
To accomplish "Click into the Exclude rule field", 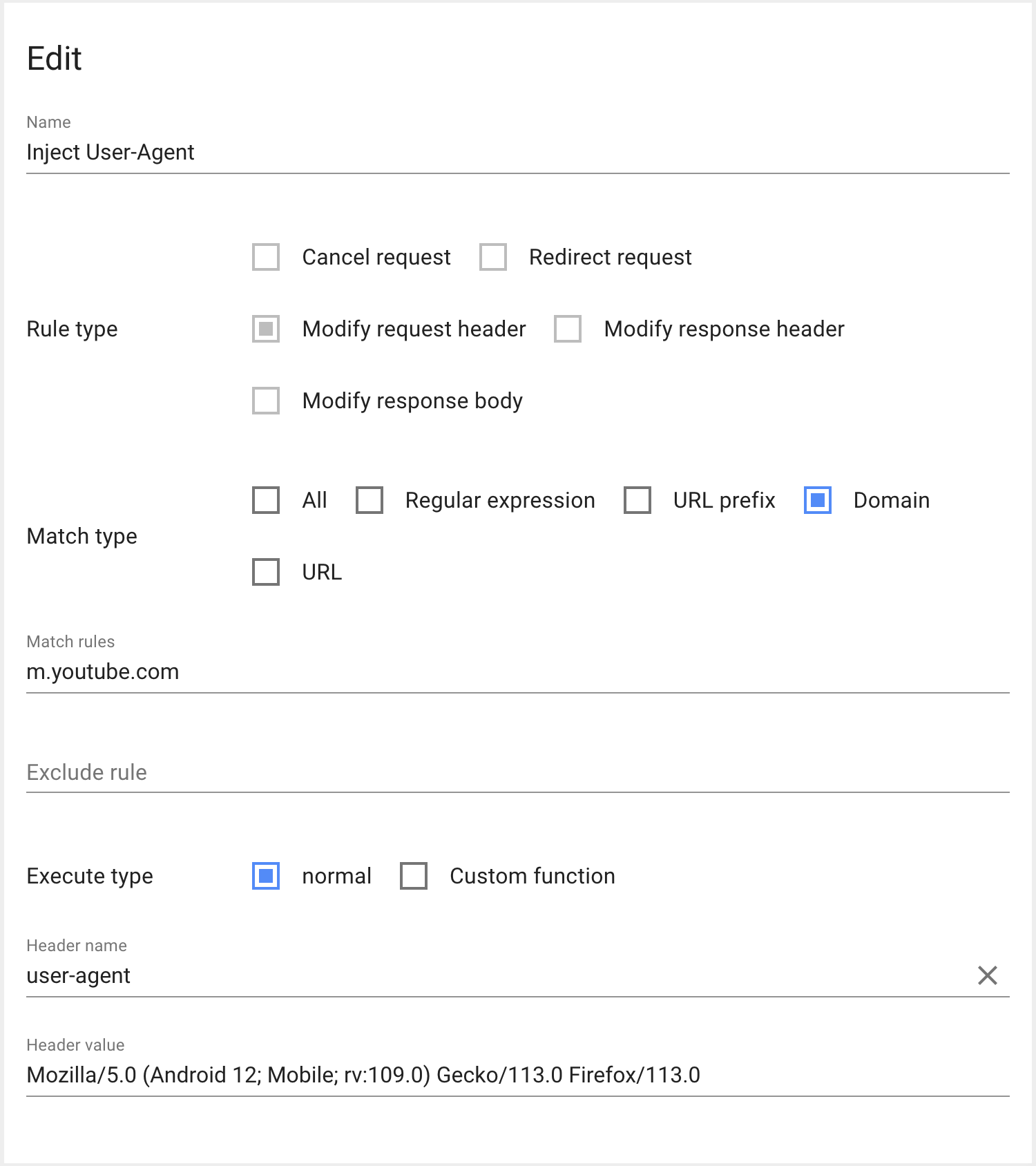I will (517, 772).
